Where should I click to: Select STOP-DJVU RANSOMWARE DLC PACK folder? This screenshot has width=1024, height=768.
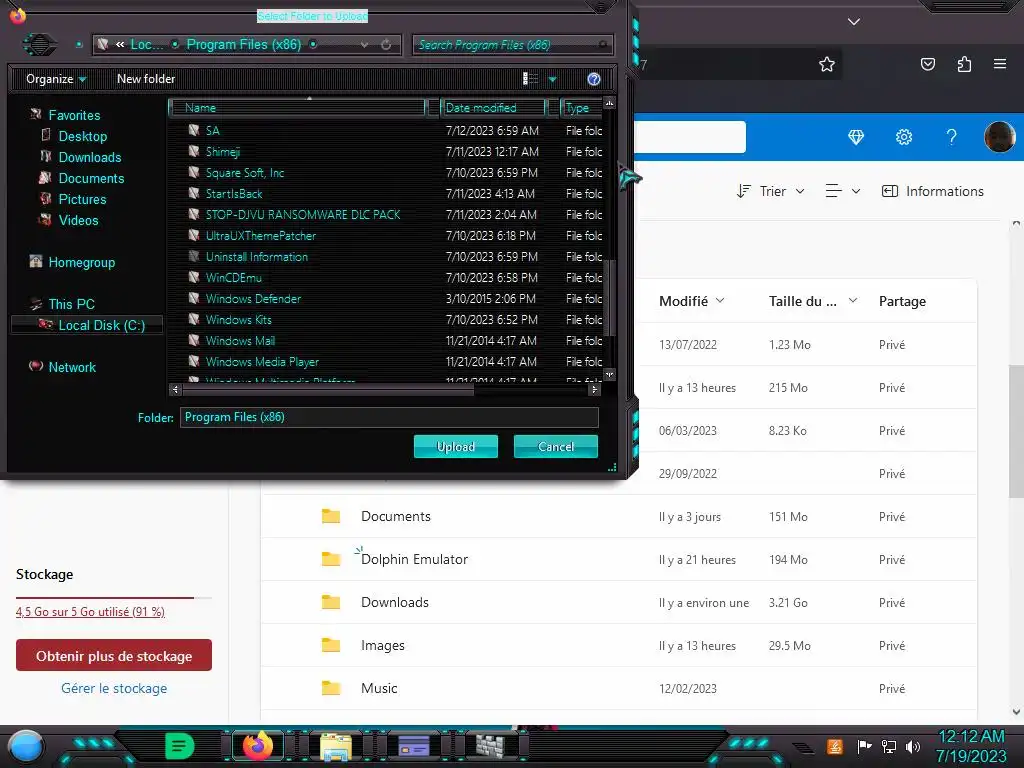(x=303, y=214)
